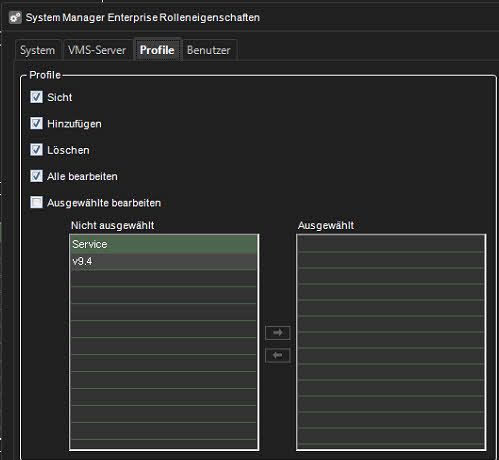Uncheck the Hinzufügen checkbox
This screenshot has height=460, width=499.
(36, 123)
